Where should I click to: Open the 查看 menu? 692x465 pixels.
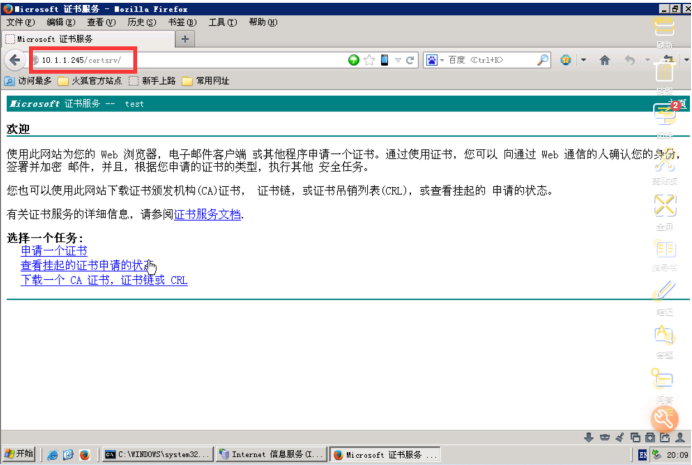coord(101,22)
